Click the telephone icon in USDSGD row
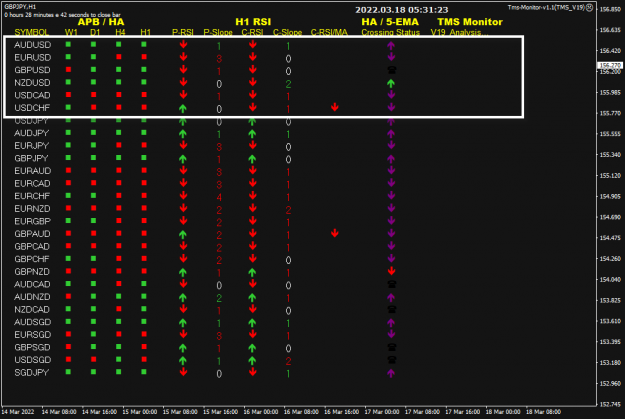625x419 pixels. (392, 360)
